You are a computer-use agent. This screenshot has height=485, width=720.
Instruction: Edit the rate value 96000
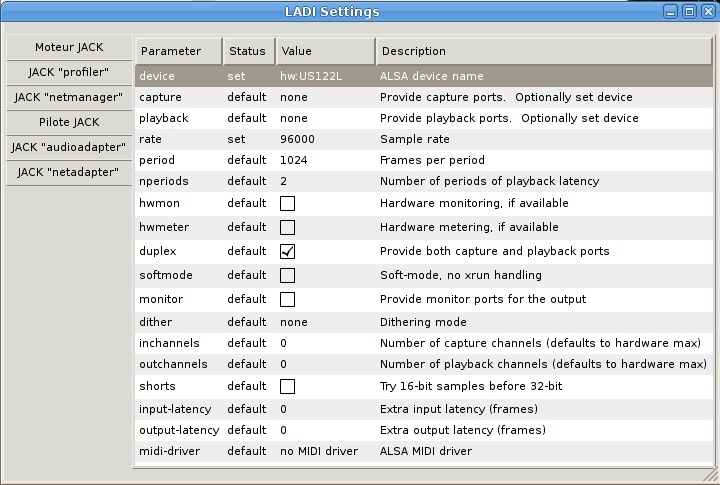(298, 139)
